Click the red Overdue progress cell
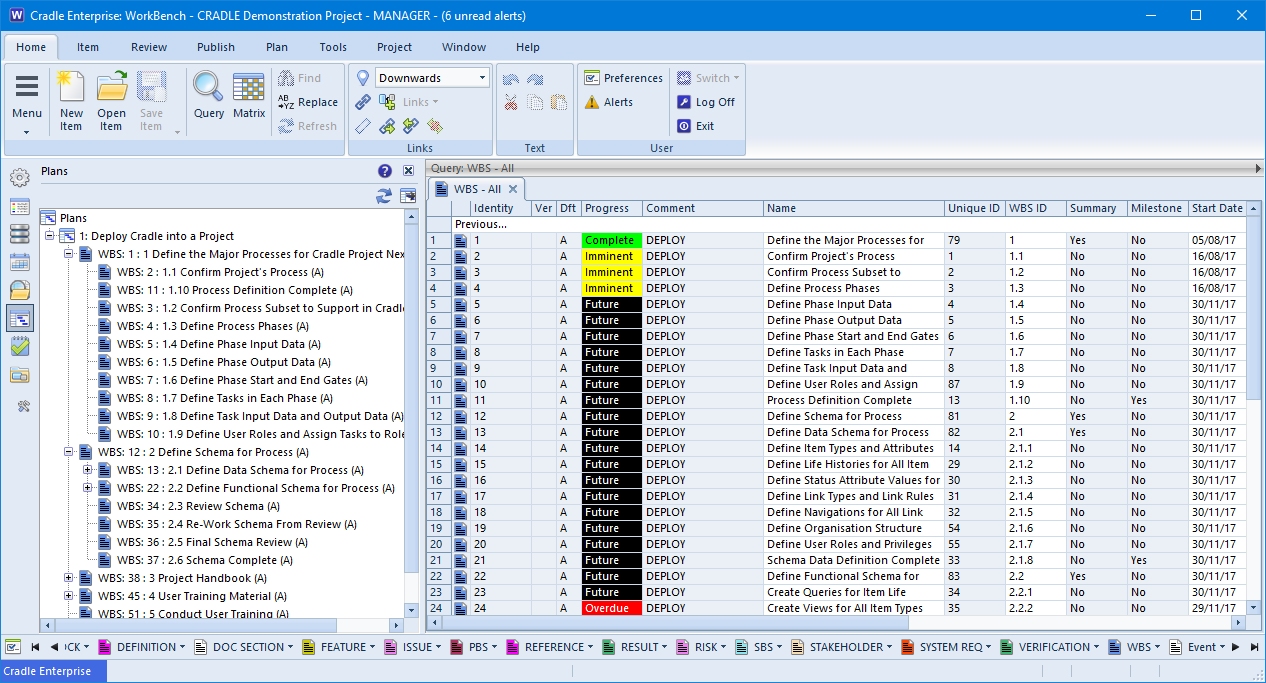This screenshot has height=683, width=1266. (611, 608)
